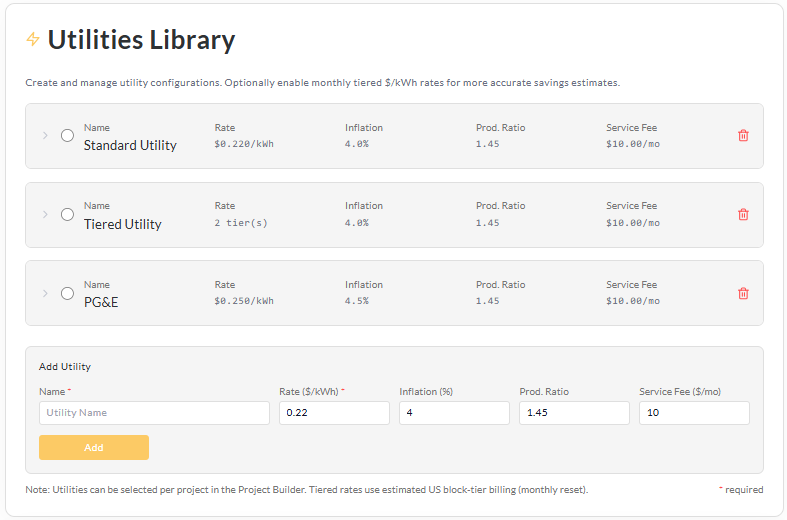Click the Standard Utility 4.0% inflation value
Viewport: 787px width, 520px height.
357,144
